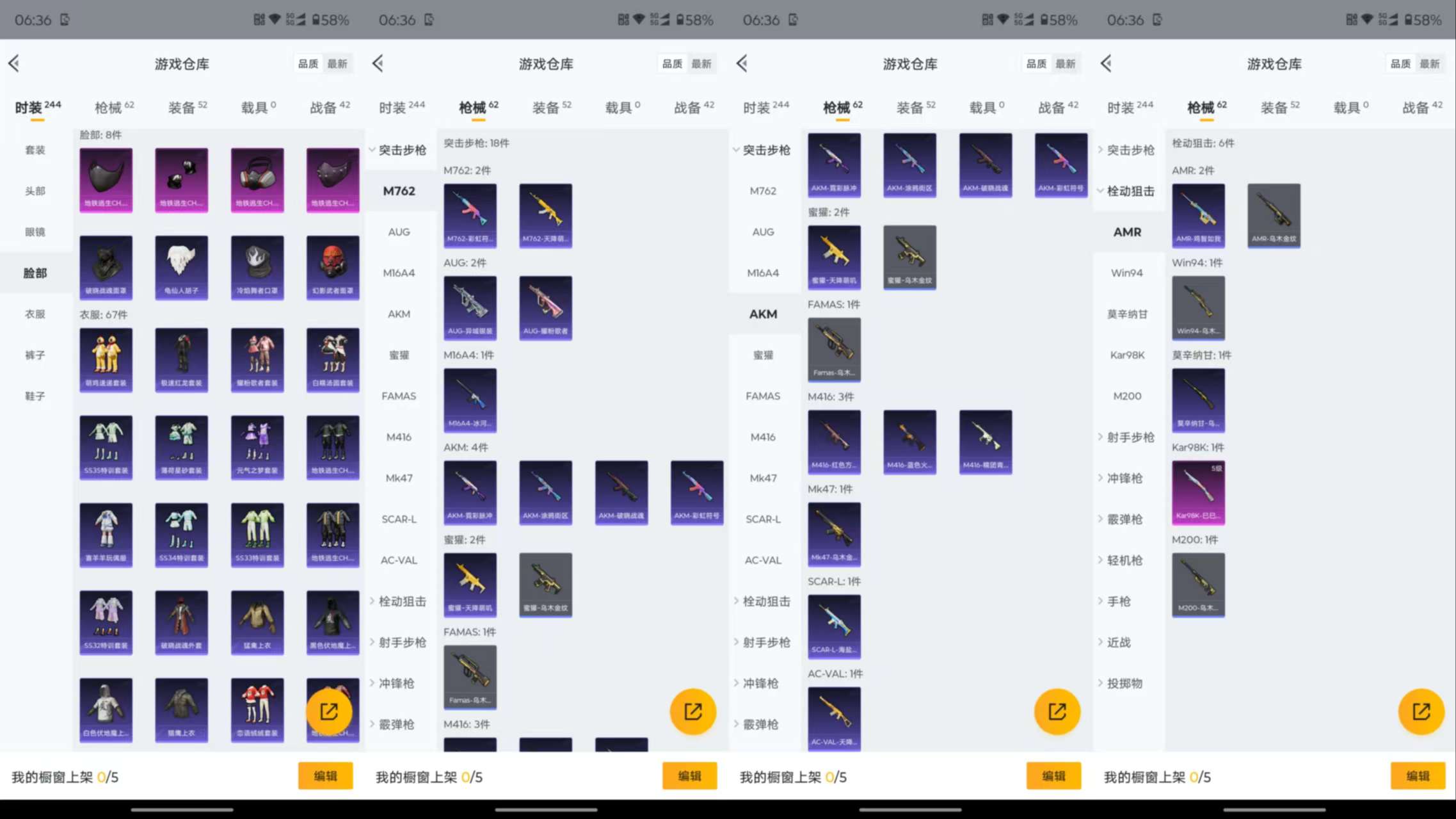Screen dimensions: 1456x819
Task: Switch sorting to 最新
Action: click(x=339, y=63)
